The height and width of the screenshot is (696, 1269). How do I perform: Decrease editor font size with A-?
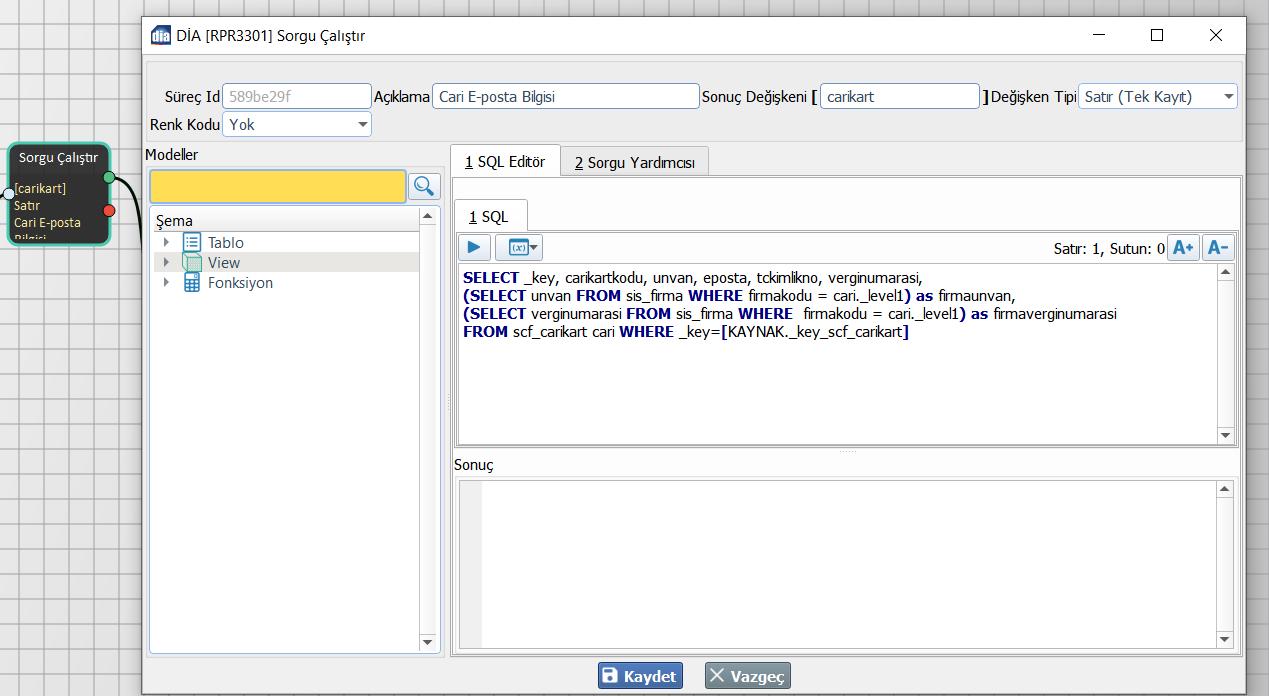click(x=1217, y=248)
